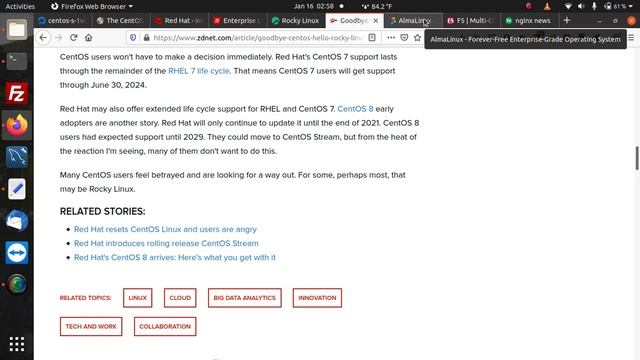This screenshot has width=640, height=360.
Task: Switch to the Rocky Linux tab
Action: coord(296,20)
